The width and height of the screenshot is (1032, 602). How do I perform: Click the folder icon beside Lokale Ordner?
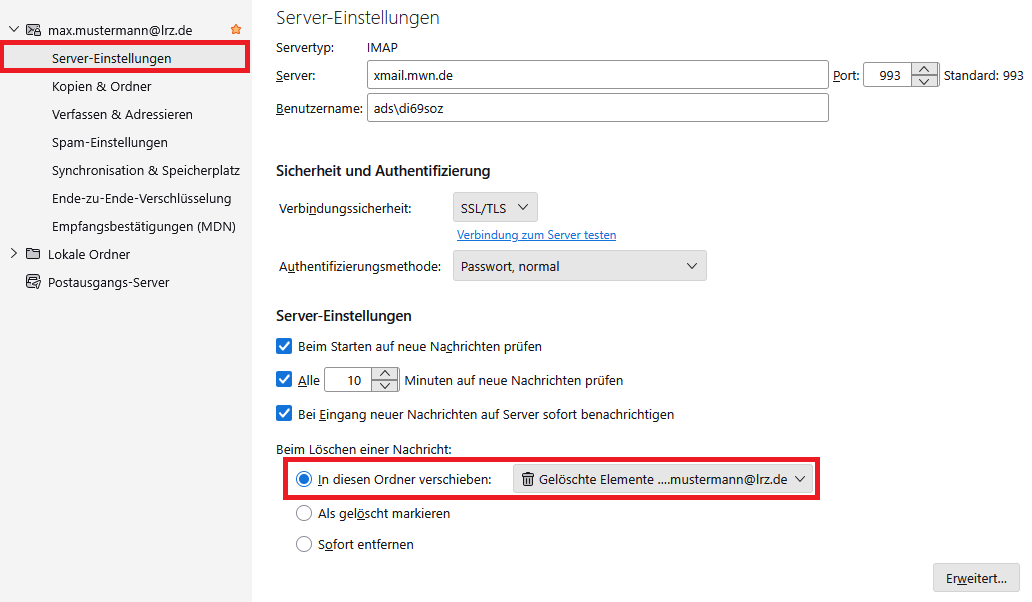click(33, 254)
